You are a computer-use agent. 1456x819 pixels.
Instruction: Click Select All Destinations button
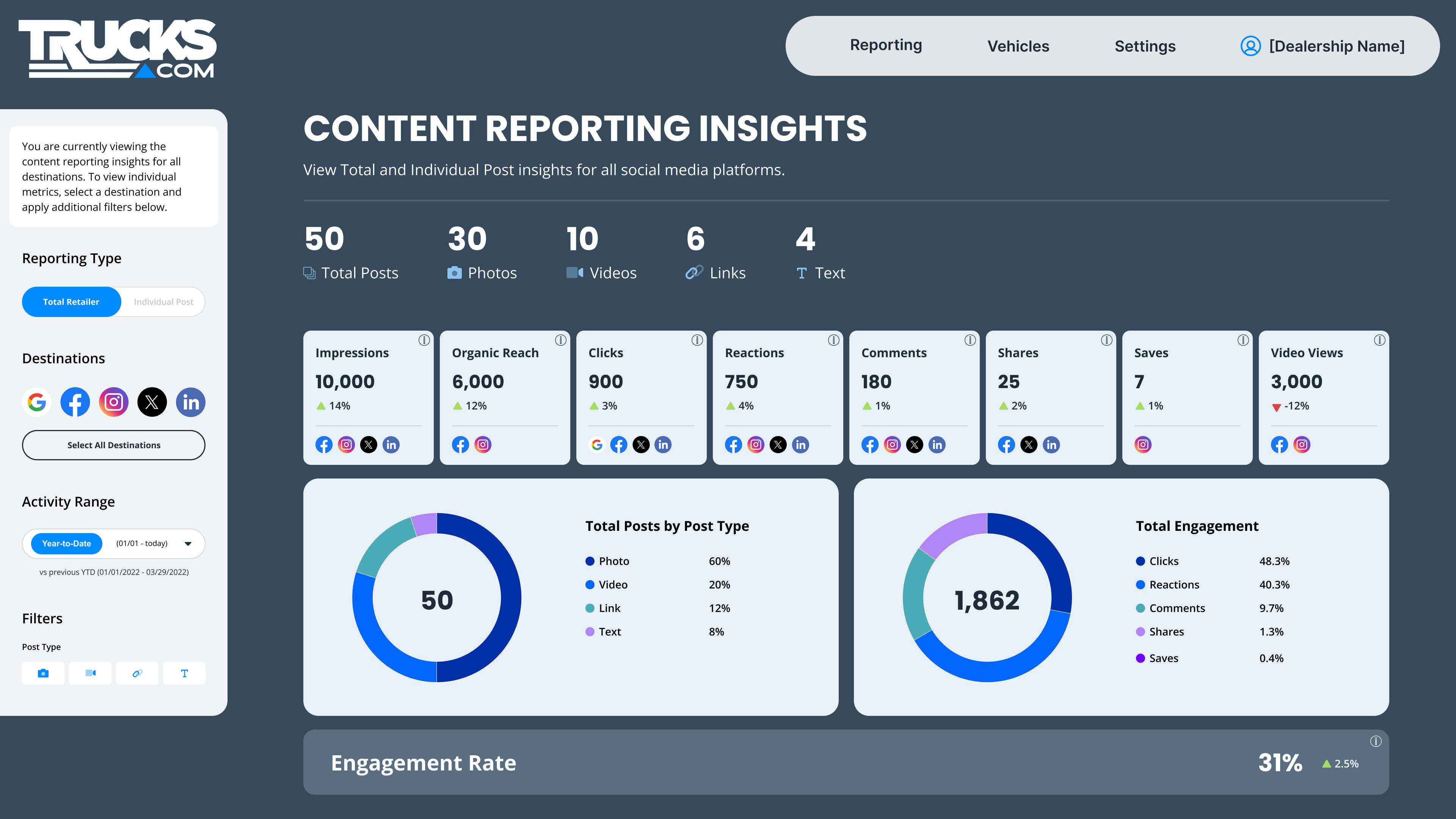pyautogui.click(x=114, y=446)
